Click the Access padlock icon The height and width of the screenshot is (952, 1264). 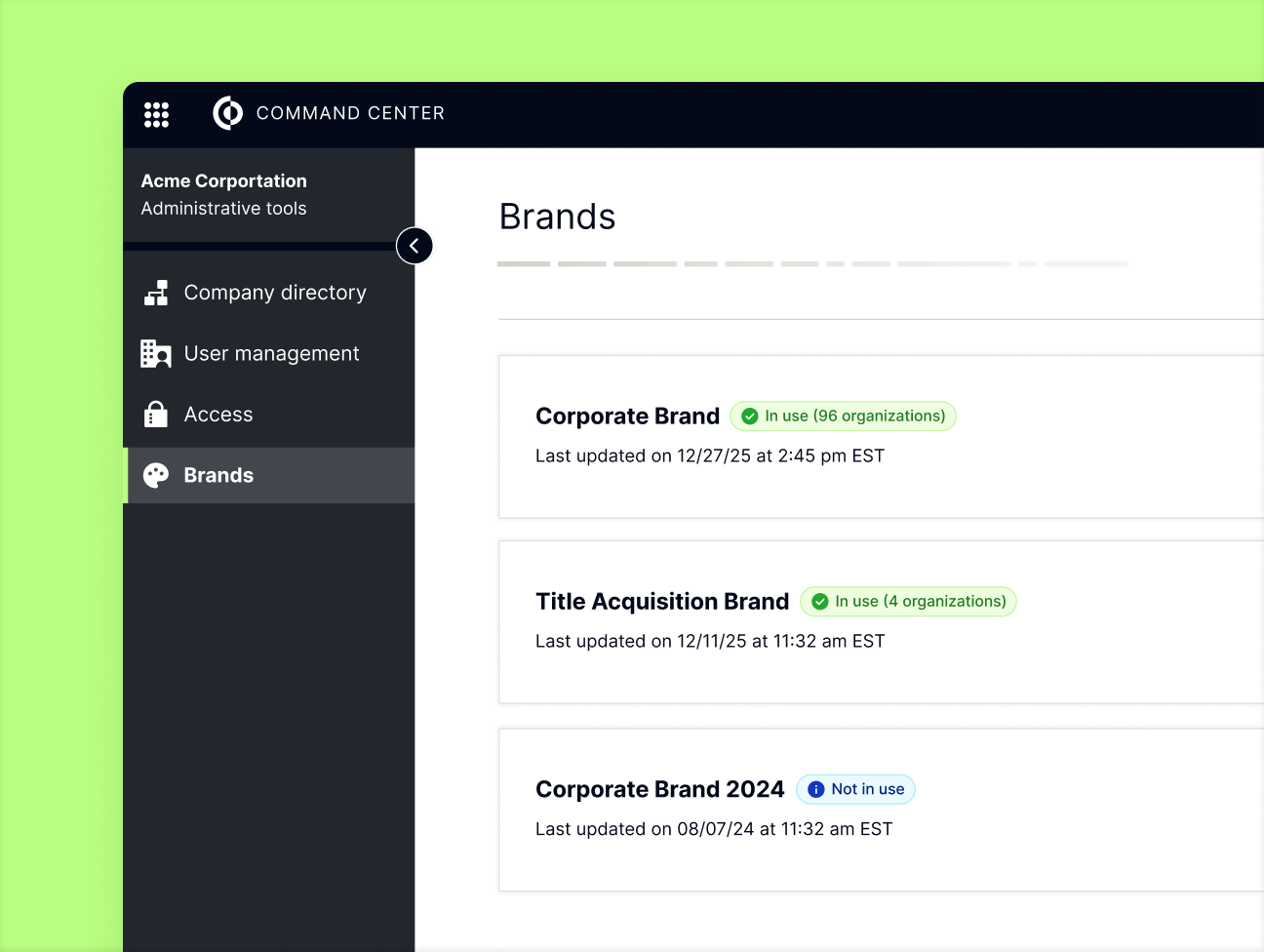156,415
